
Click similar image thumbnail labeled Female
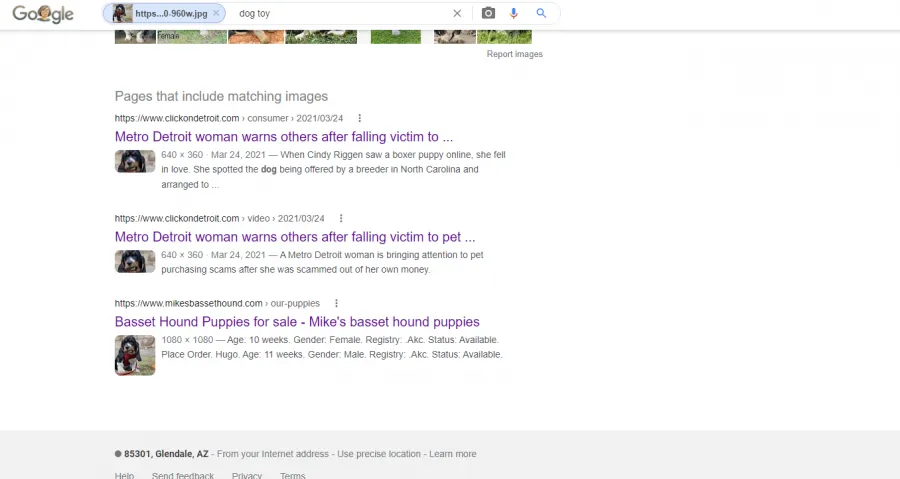click(x=192, y=36)
